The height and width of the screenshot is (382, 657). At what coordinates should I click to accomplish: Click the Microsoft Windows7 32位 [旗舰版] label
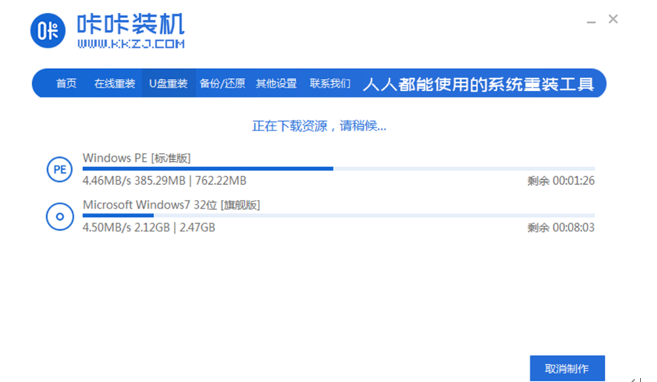point(171,205)
